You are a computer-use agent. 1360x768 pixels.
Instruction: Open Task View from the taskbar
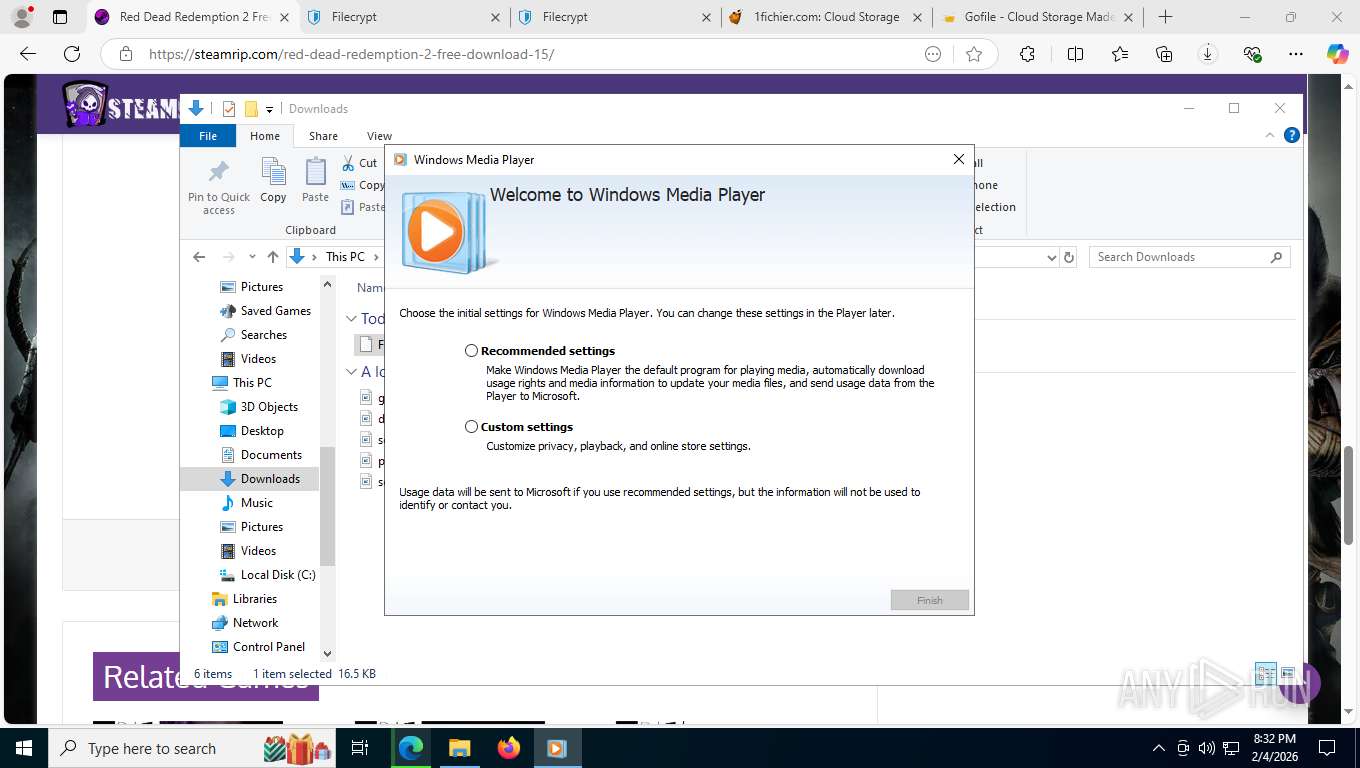click(361, 748)
